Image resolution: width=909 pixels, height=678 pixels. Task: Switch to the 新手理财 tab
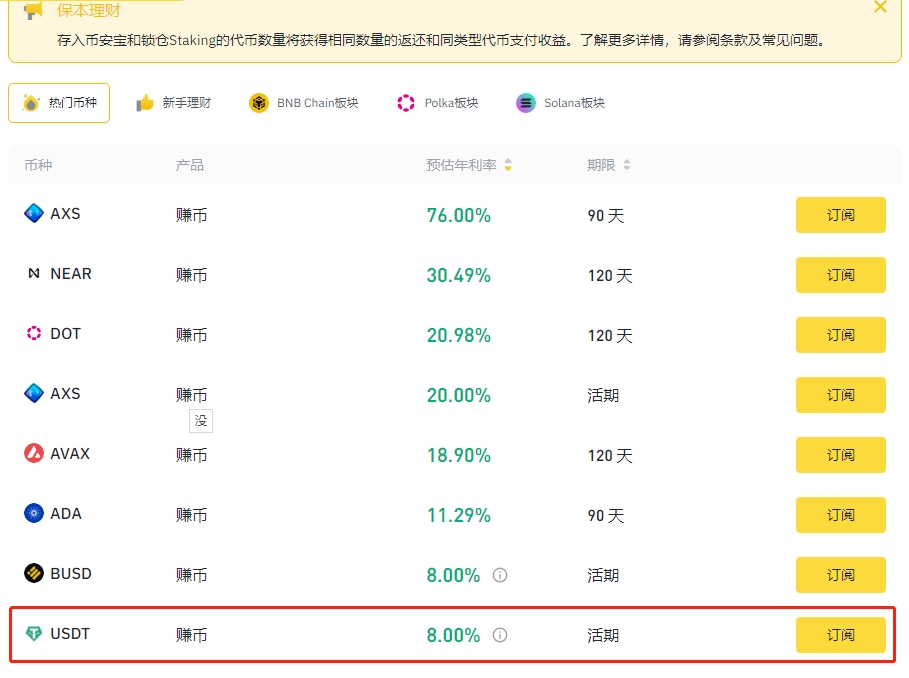tap(175, 103)
